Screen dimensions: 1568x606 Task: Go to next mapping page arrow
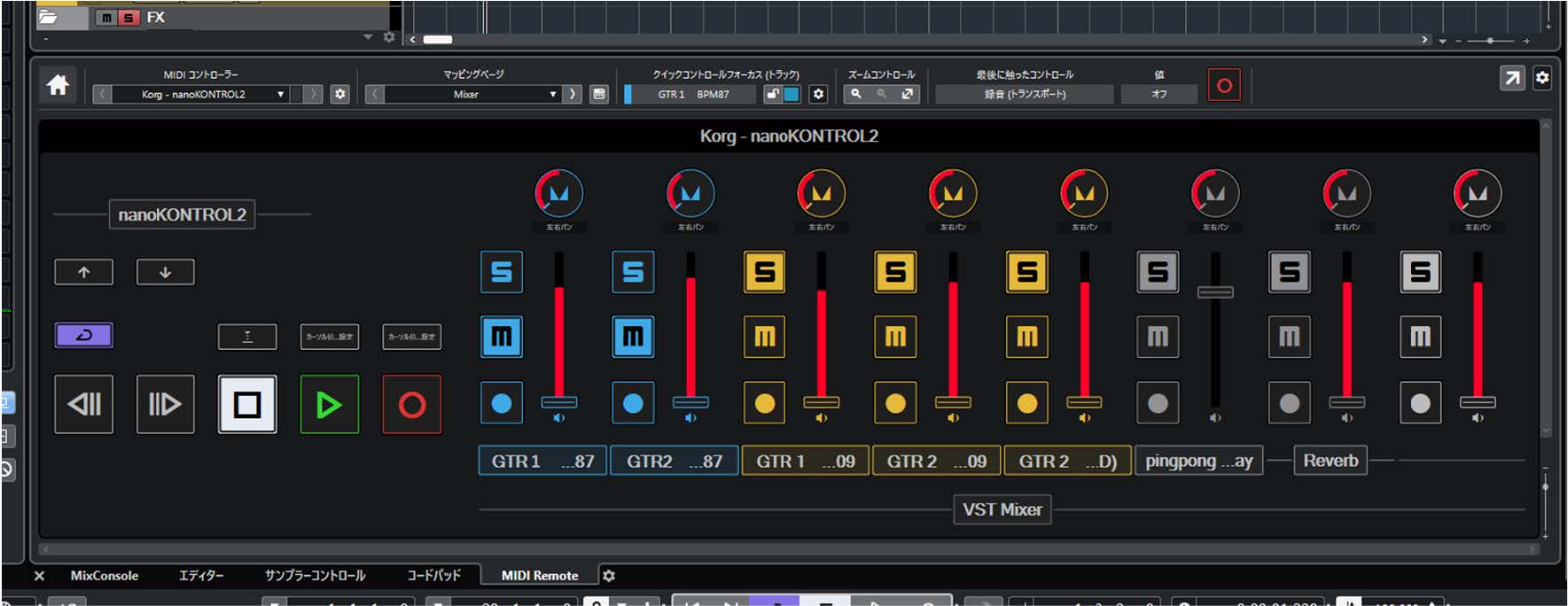573,94
